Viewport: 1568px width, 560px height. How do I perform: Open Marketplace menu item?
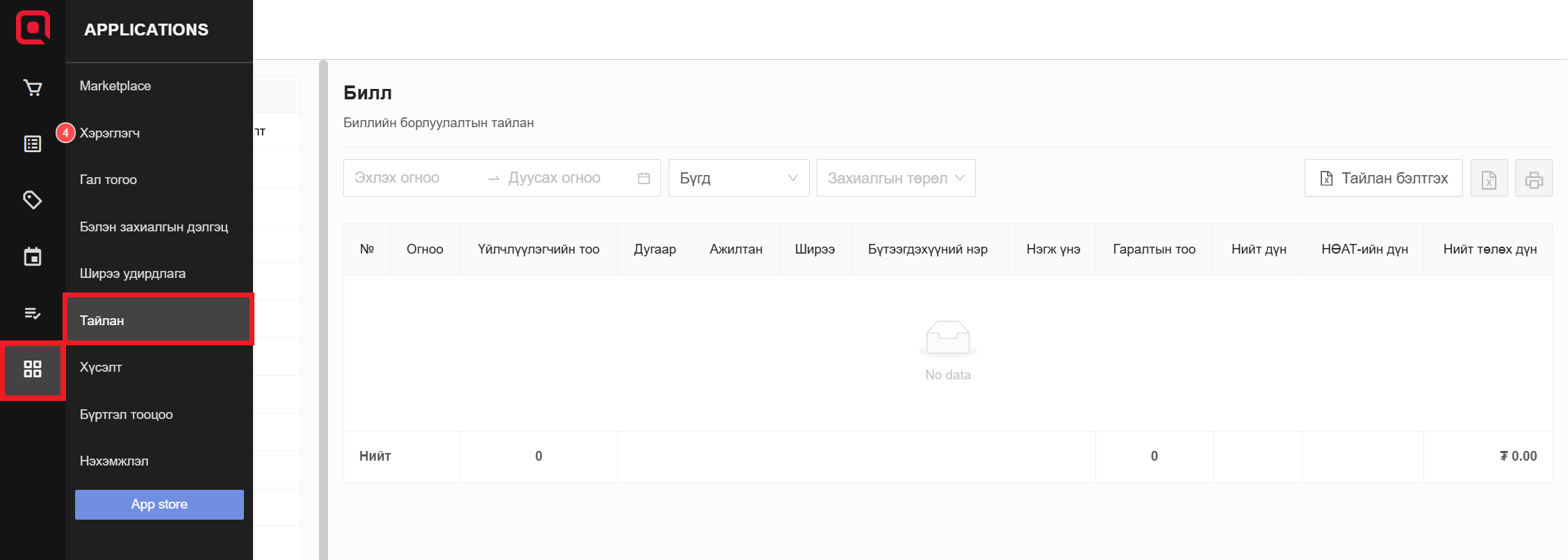tap(115, 86)
